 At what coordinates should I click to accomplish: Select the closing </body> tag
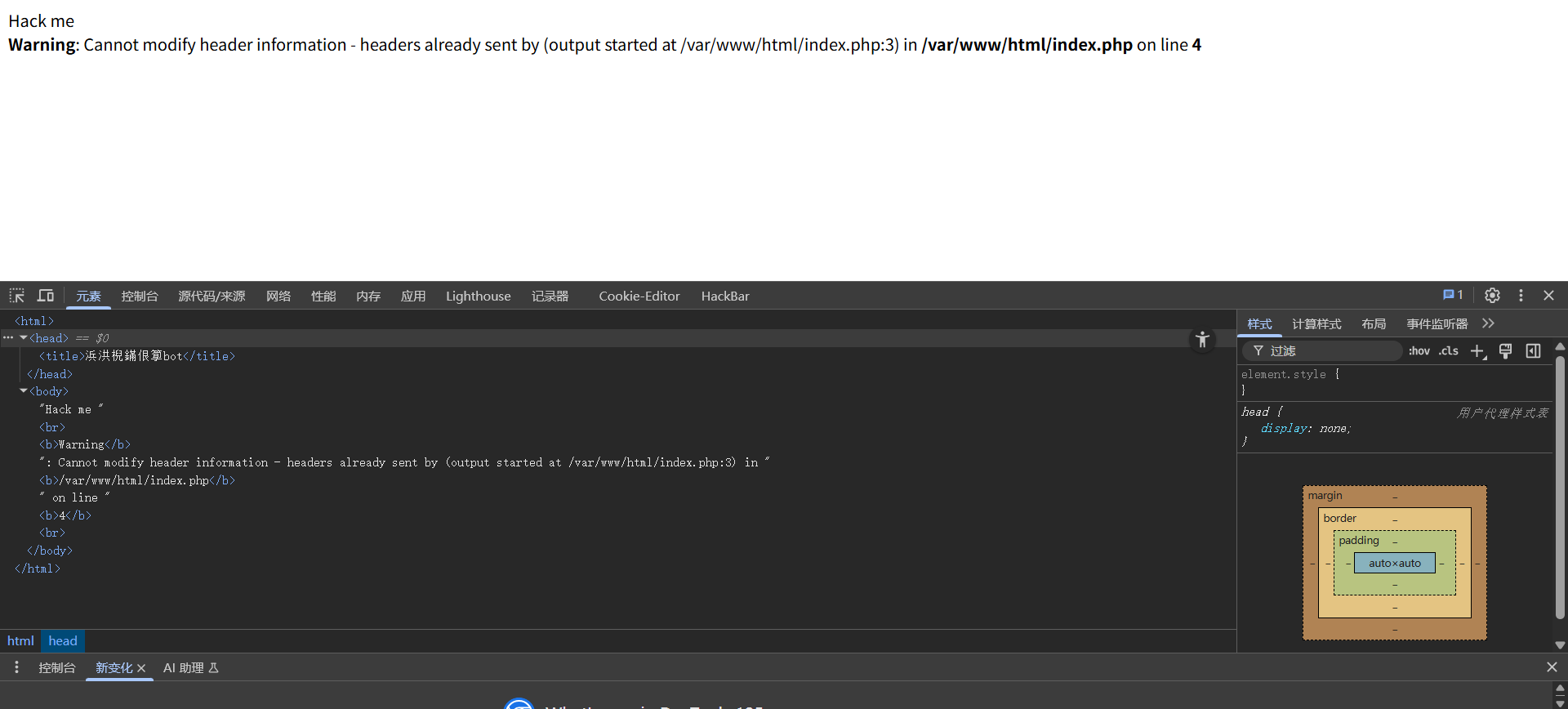point(50,551)
